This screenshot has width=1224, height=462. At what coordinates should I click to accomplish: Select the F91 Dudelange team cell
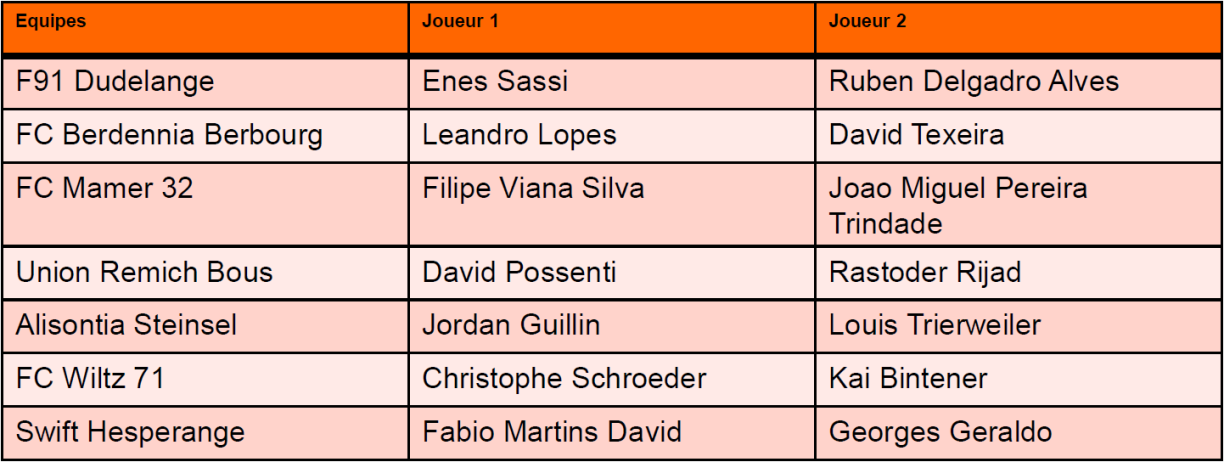point(115,81)
